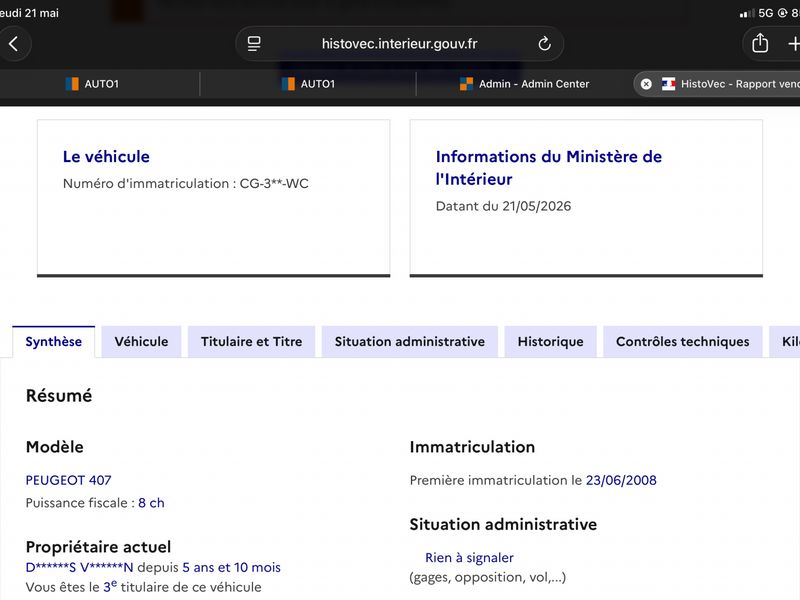This screenshot has width=800, height=600.
Task: Click the Datant du 21/05/2026 text
Action: pos(503,206)
